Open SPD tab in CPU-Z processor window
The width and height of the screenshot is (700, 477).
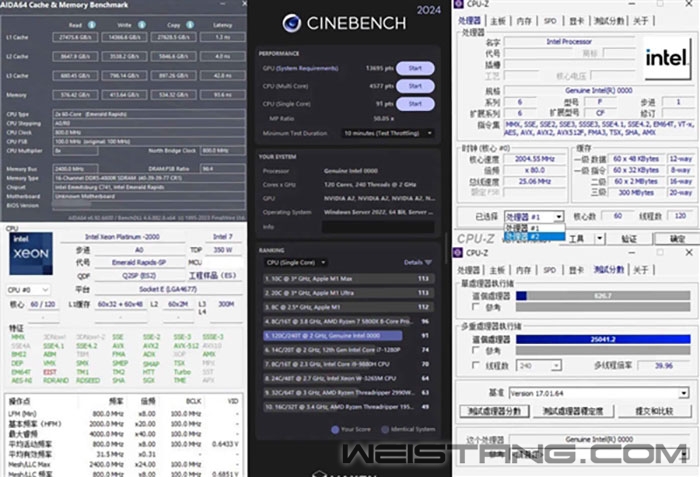point(550,21)
